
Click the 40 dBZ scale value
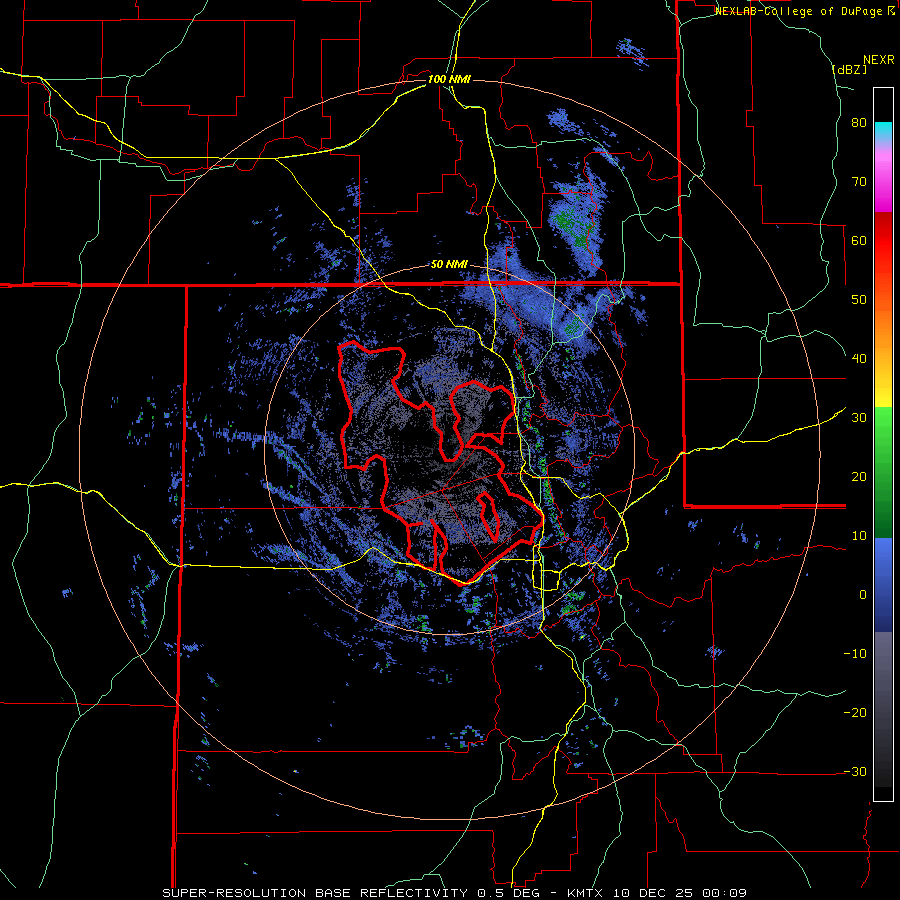coord(859,359)
